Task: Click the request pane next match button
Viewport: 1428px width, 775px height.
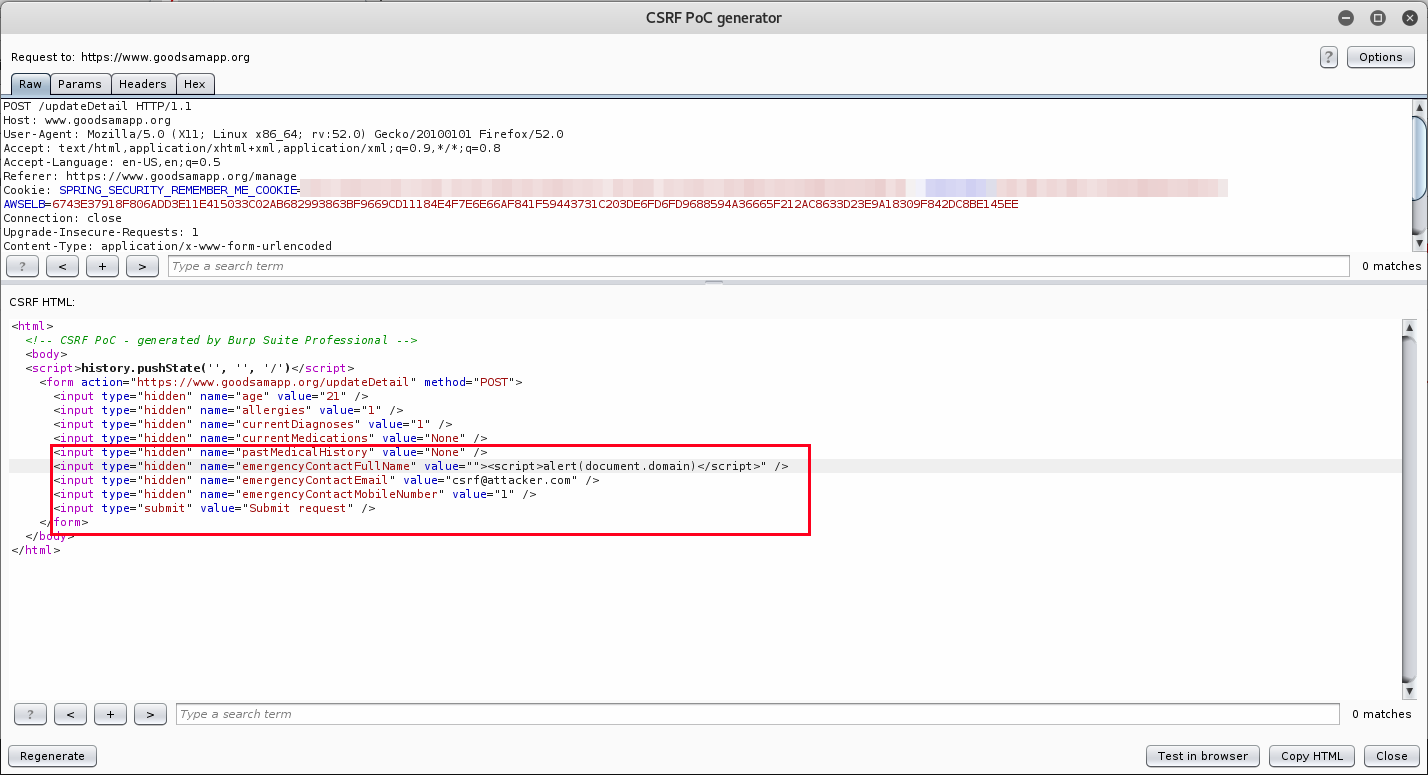Action: coord(142,266)
